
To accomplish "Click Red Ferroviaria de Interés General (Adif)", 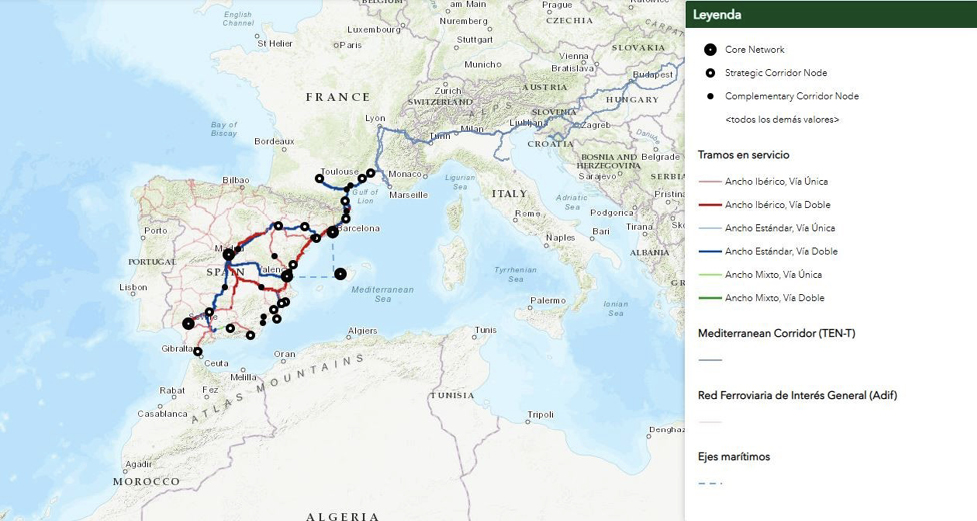I will coord(797,394).
